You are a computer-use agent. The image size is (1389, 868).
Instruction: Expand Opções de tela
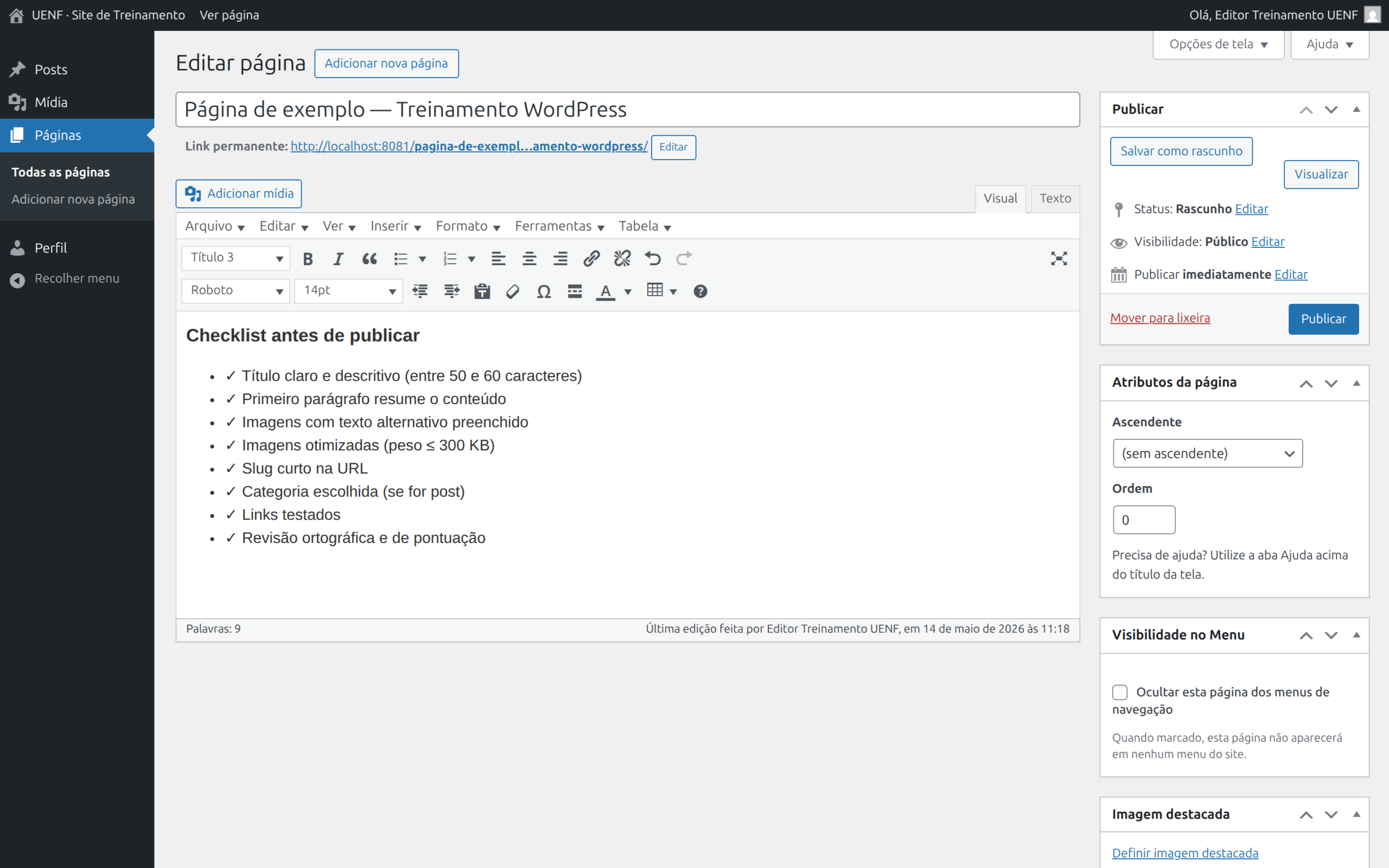coord(1218,44)
